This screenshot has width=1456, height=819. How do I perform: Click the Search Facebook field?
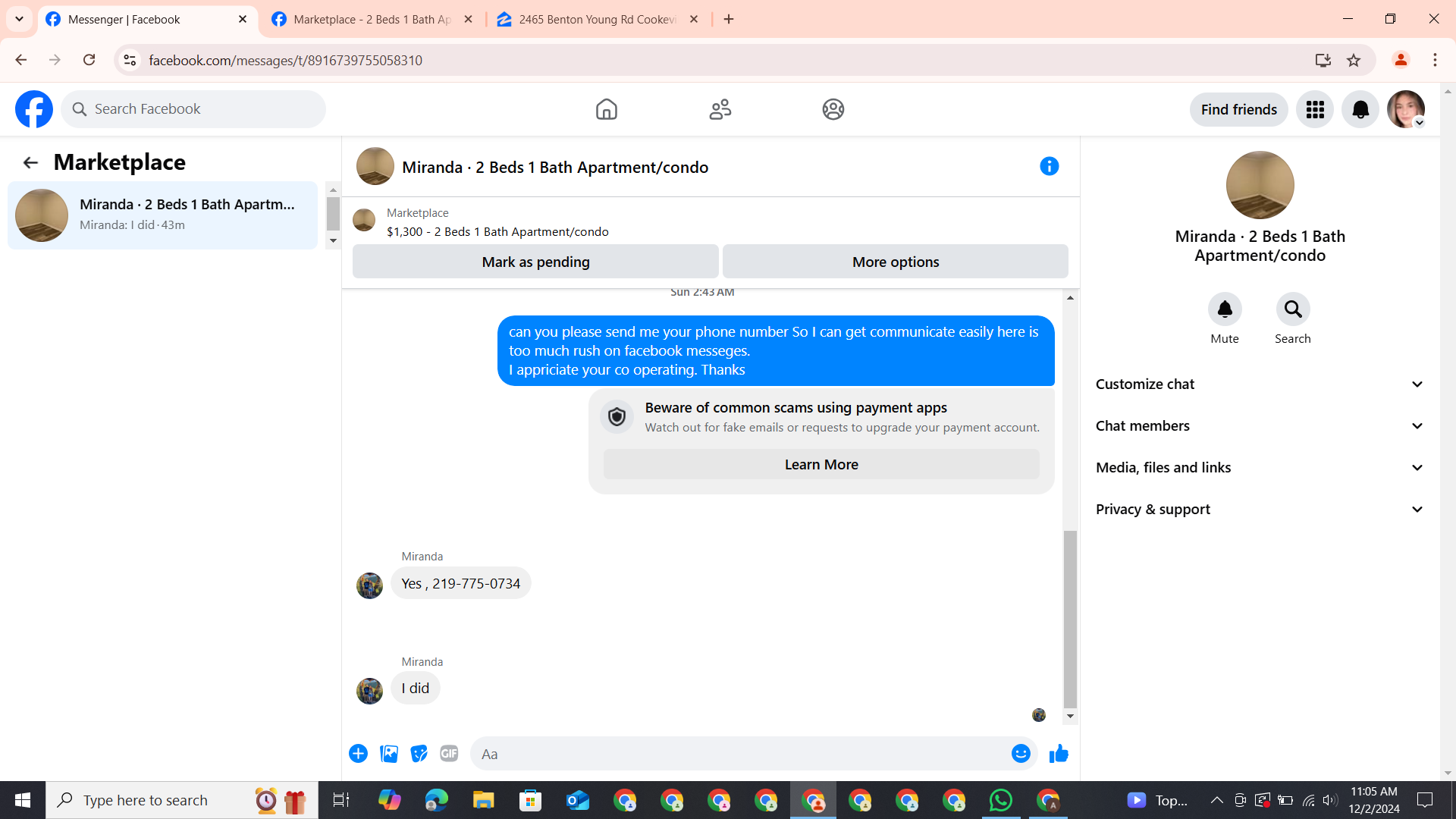[x=193, y=109]
